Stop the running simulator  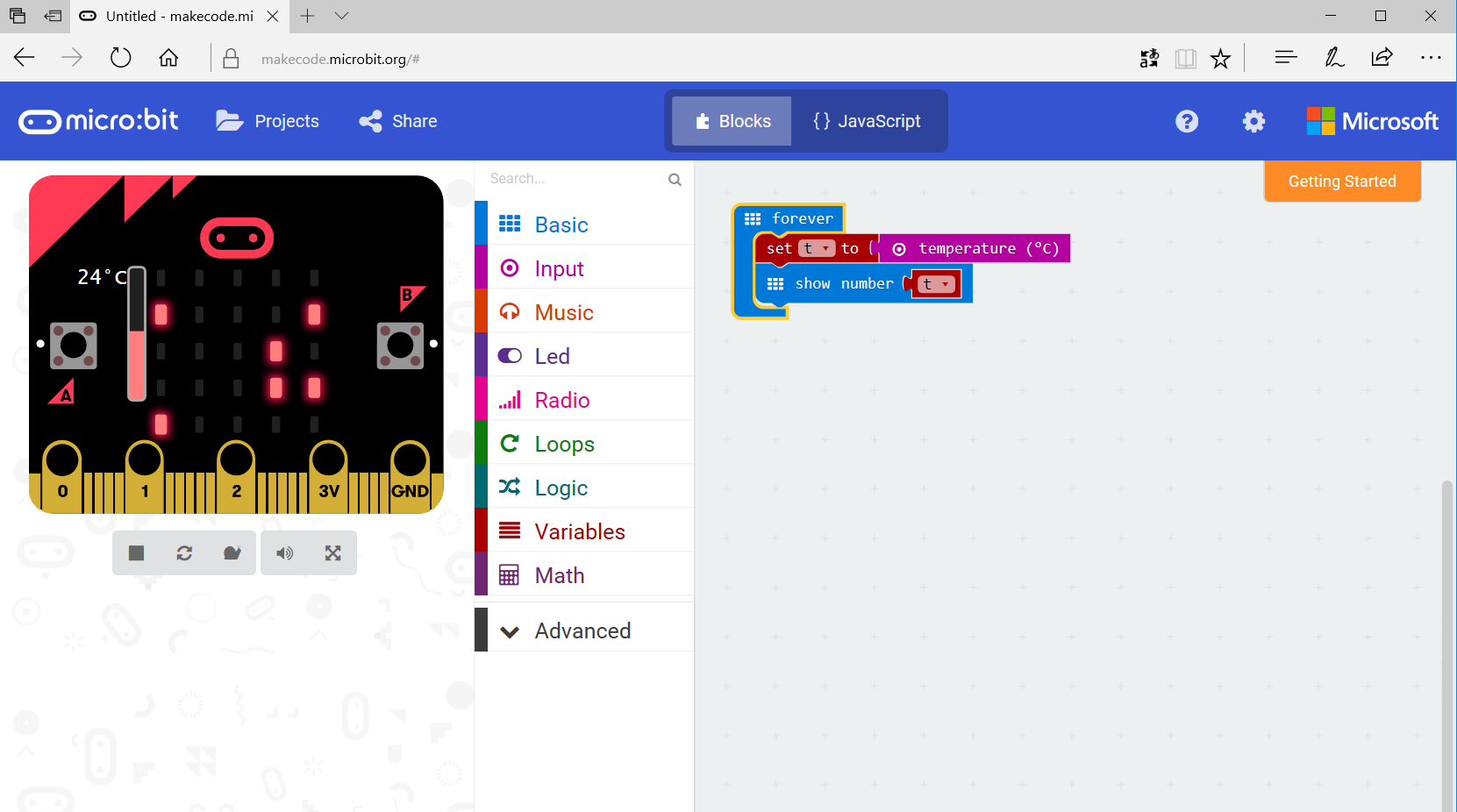(135, 552)
